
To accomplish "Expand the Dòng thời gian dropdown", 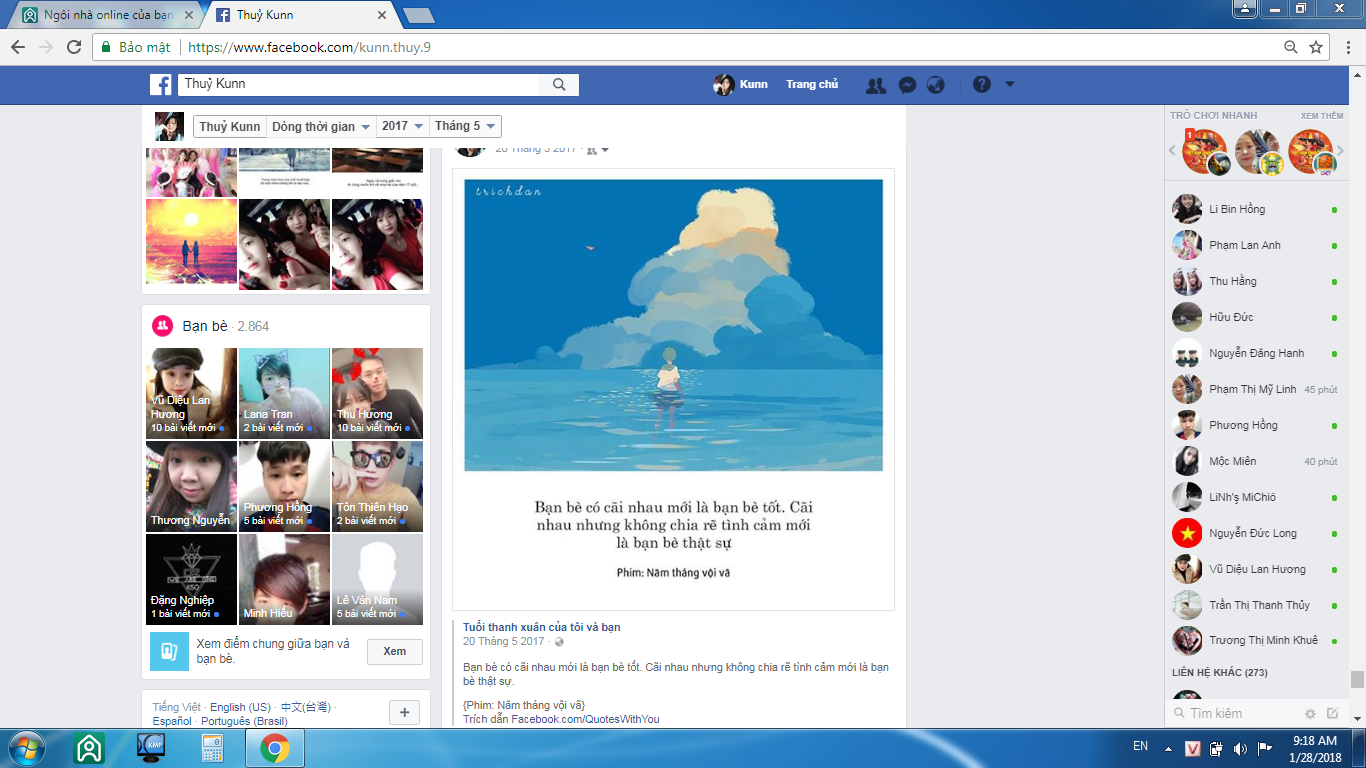I will [x=321, y=126].
